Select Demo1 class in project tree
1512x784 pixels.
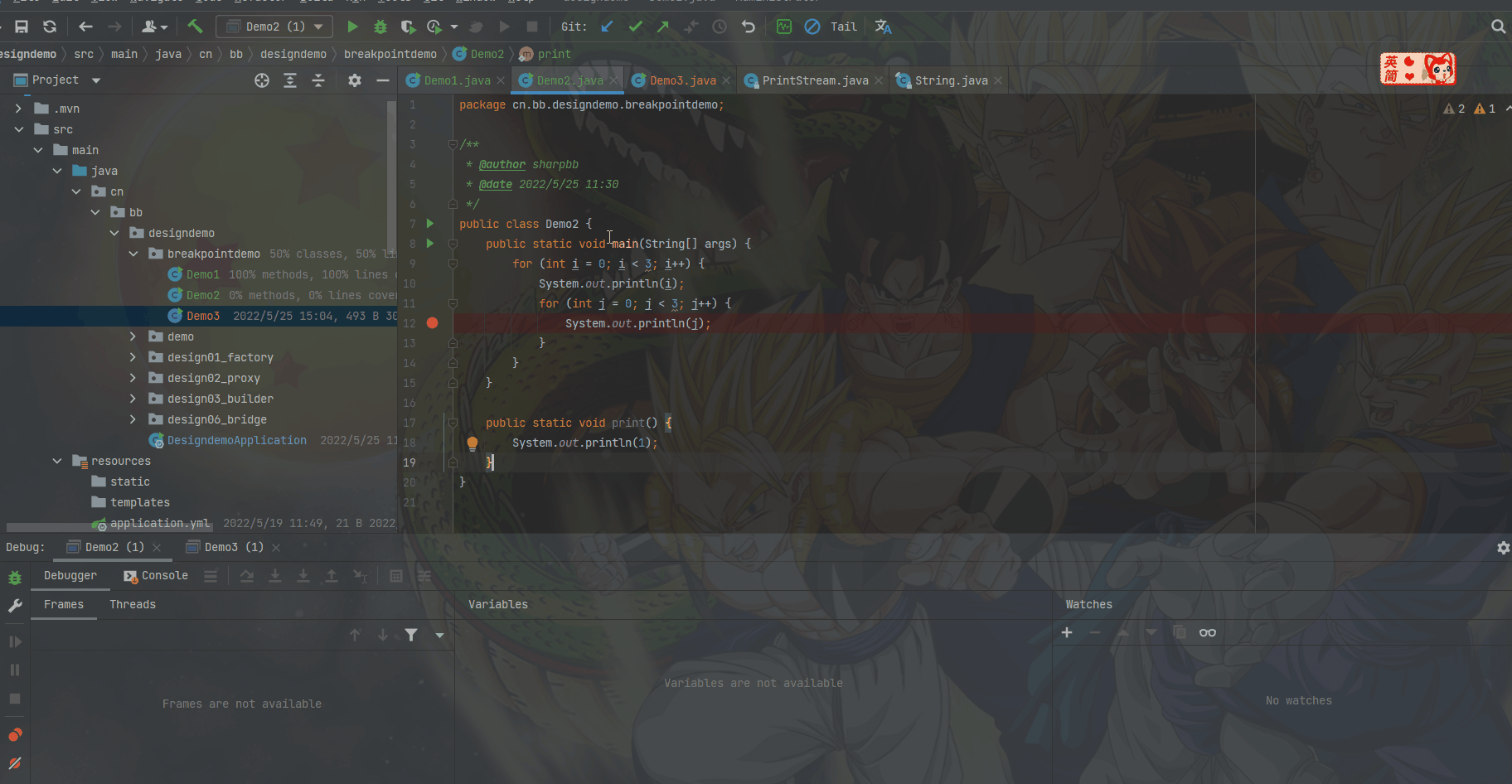[x=203, y=274]
